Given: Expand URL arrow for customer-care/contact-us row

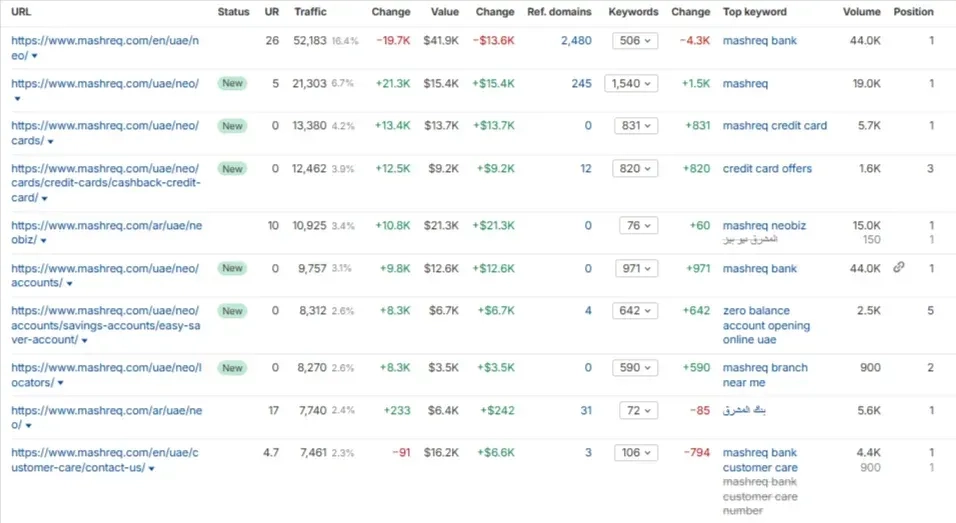Looking at the screenshot, I should (152, 469).
